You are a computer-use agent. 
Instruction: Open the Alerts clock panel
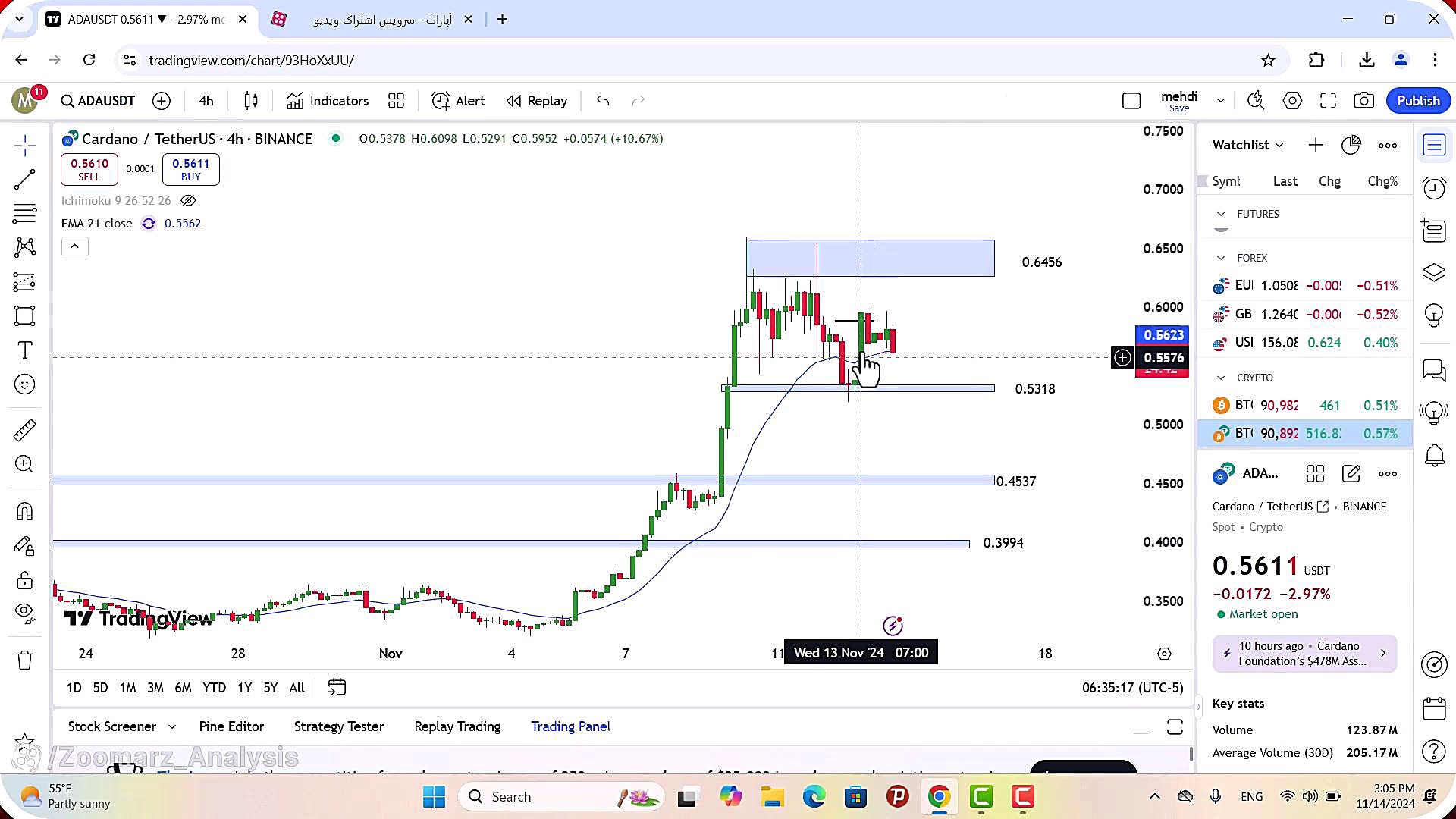point(1434,187)
